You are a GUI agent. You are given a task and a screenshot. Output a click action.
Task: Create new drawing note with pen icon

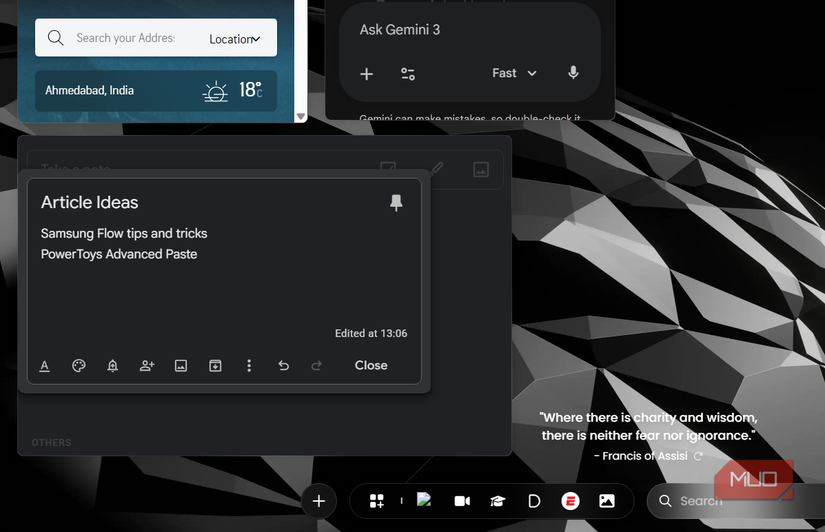point(436,168)
